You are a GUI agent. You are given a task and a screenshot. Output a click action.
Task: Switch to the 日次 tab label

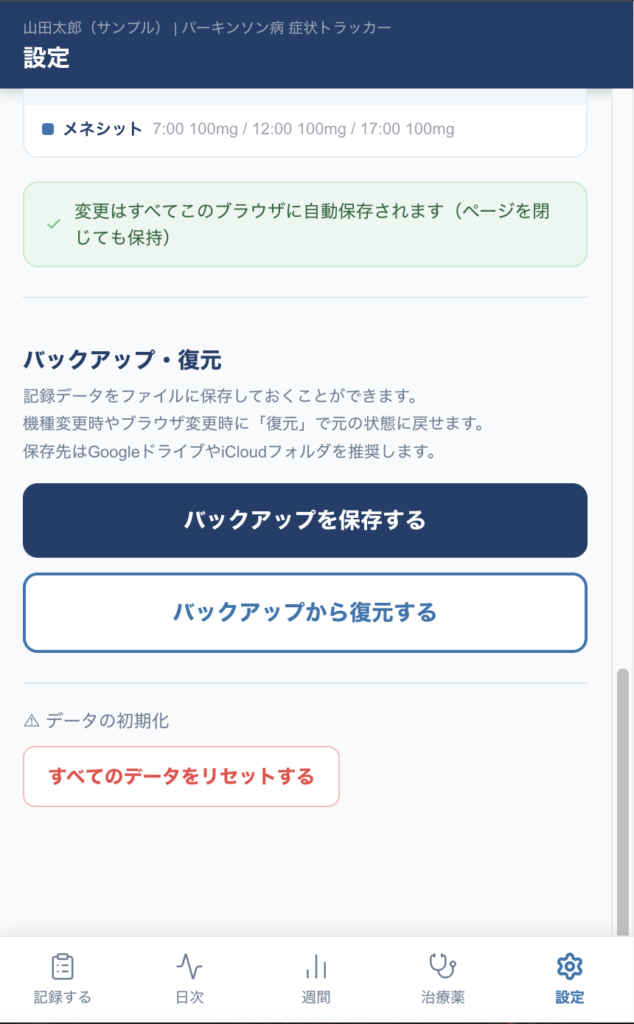[x=189, y=997]
